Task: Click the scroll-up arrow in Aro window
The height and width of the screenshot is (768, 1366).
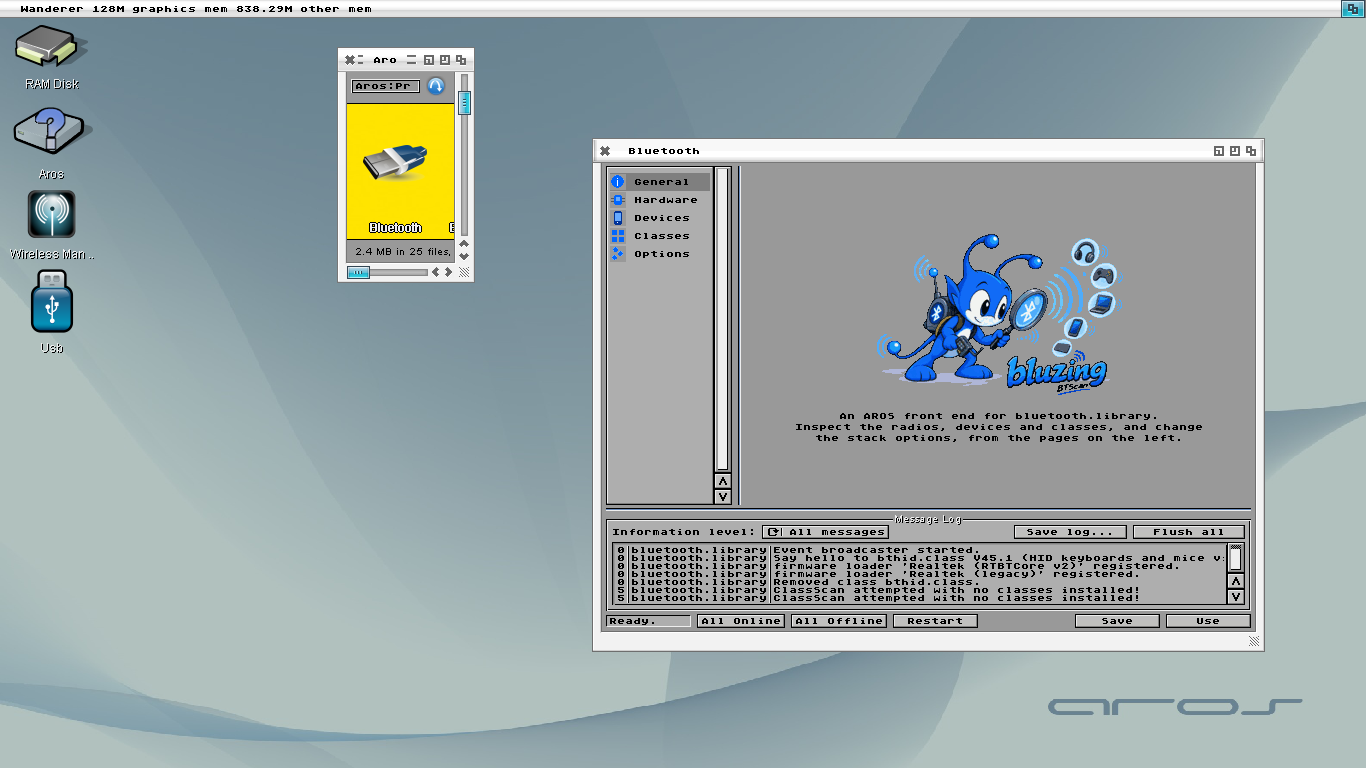Action: pyautogui.click(x=464, y=244)
